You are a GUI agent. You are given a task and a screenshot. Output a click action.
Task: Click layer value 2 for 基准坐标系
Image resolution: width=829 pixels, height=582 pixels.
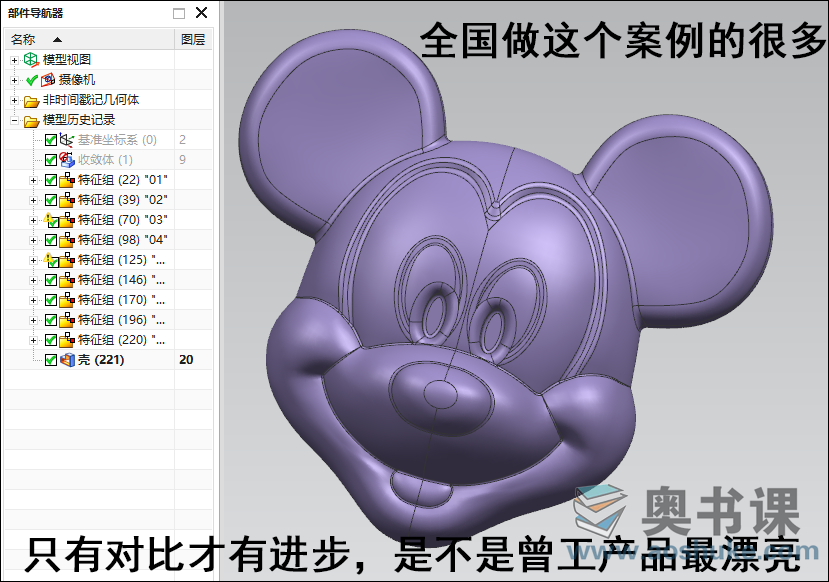182,140
